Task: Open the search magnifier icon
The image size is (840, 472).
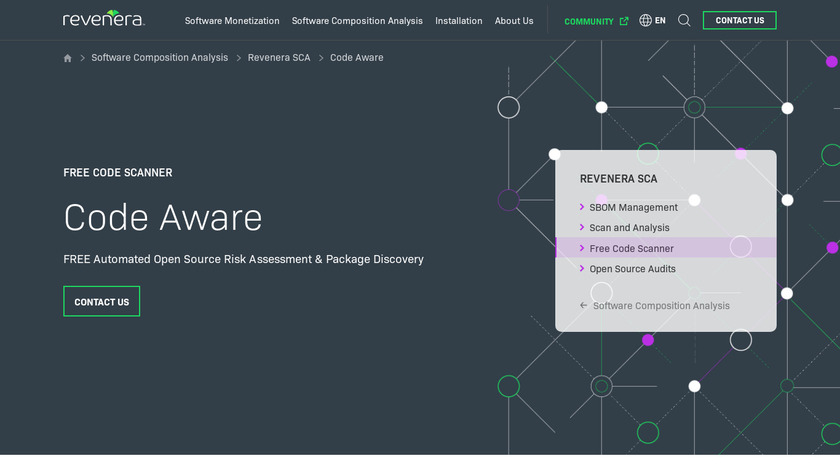Action: pos(684,20)
